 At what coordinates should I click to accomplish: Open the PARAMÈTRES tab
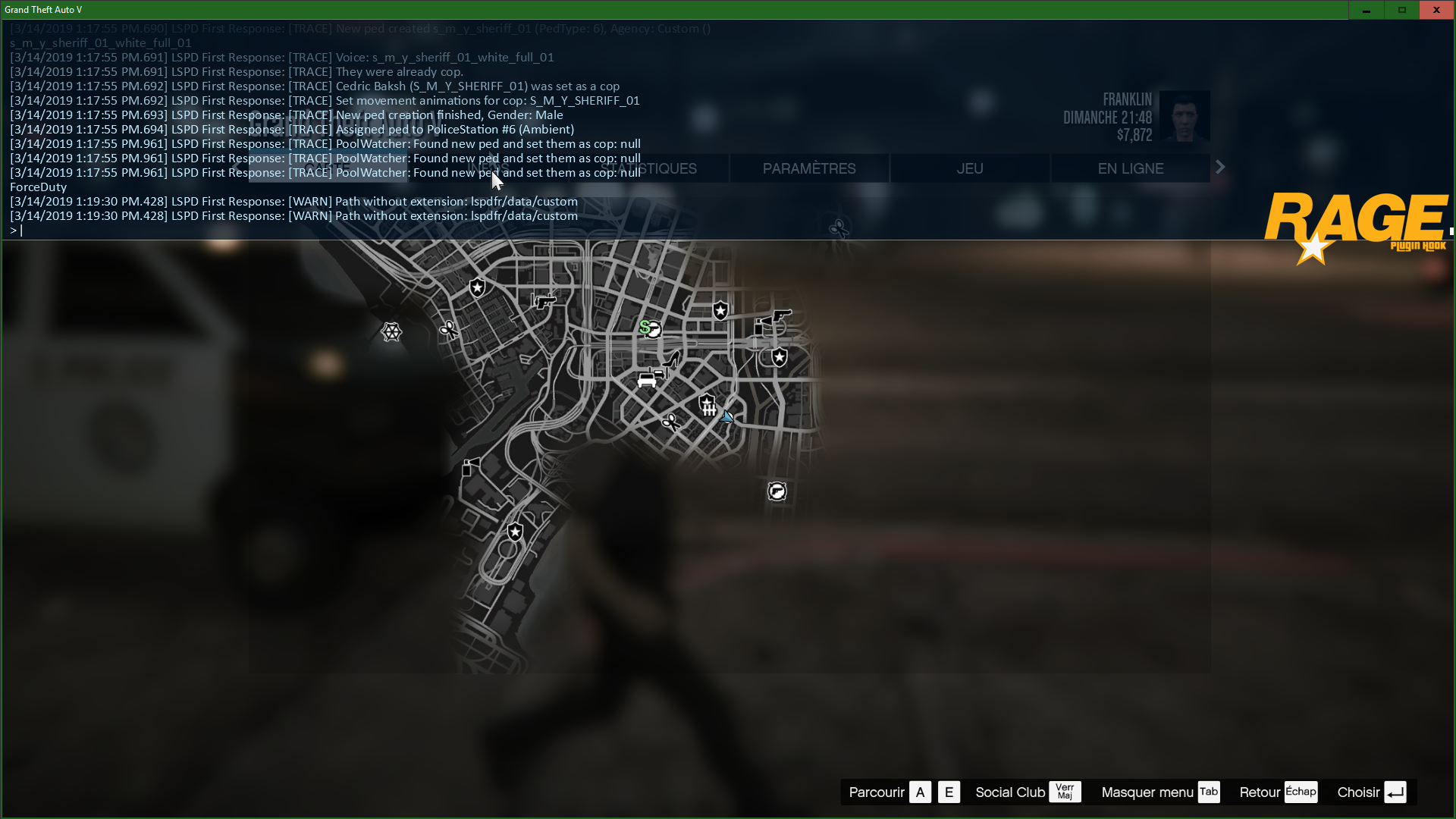(808, 168)
